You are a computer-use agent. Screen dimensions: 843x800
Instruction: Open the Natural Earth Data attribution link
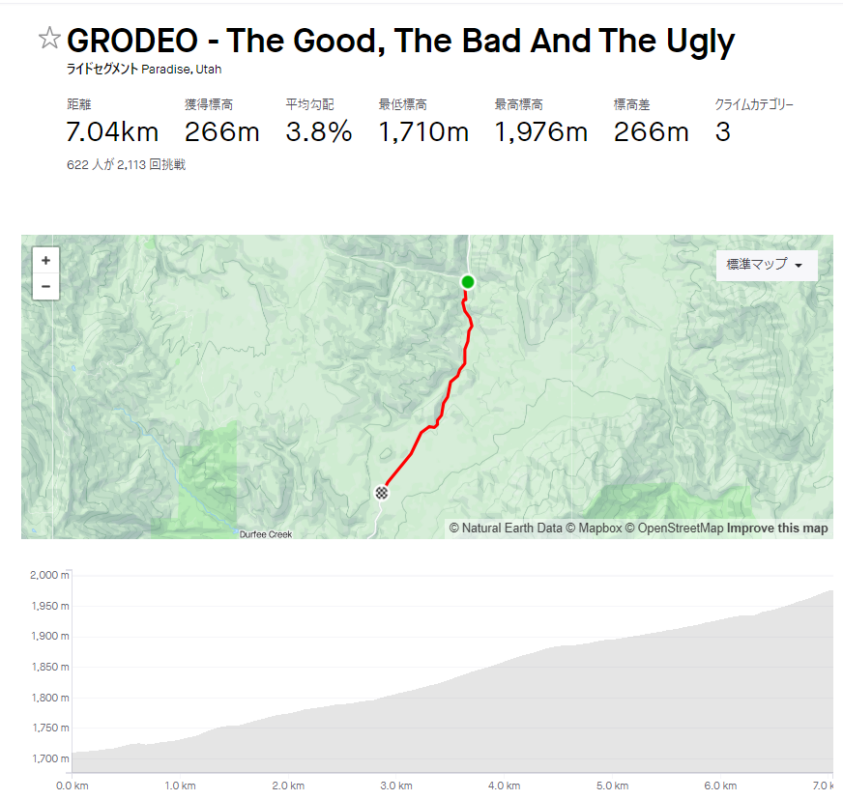(x=505, y=528)
